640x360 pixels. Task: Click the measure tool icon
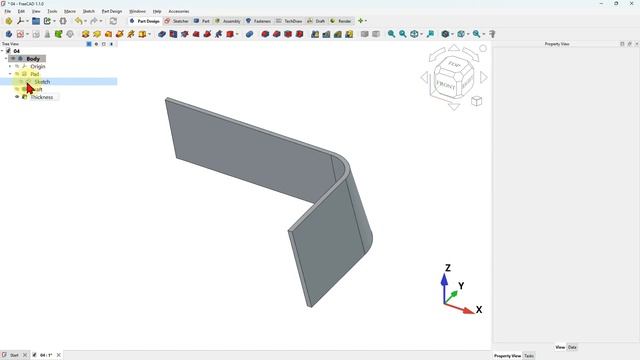point(492,34)
